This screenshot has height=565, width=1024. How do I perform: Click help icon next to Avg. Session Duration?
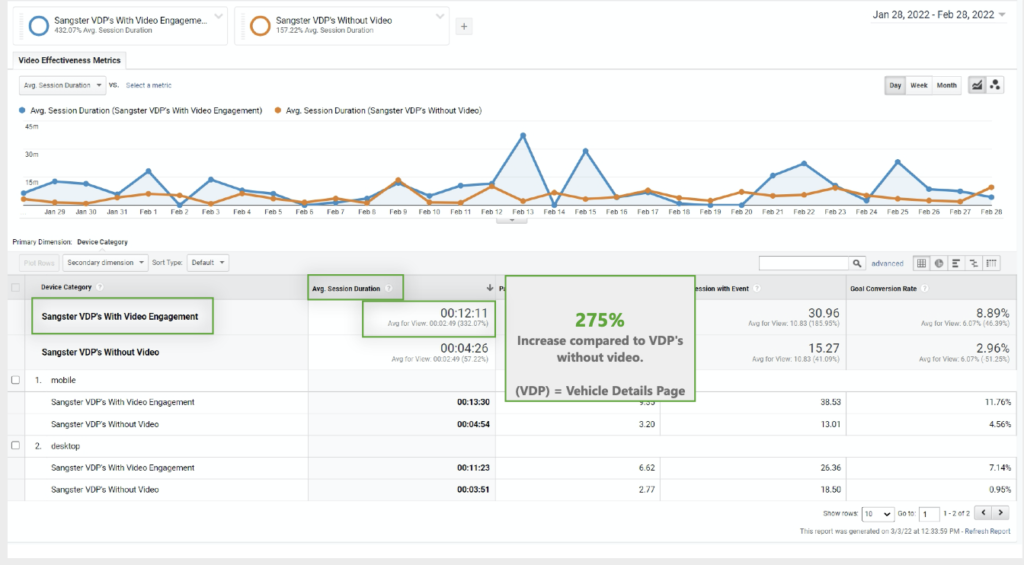point(389,288)
